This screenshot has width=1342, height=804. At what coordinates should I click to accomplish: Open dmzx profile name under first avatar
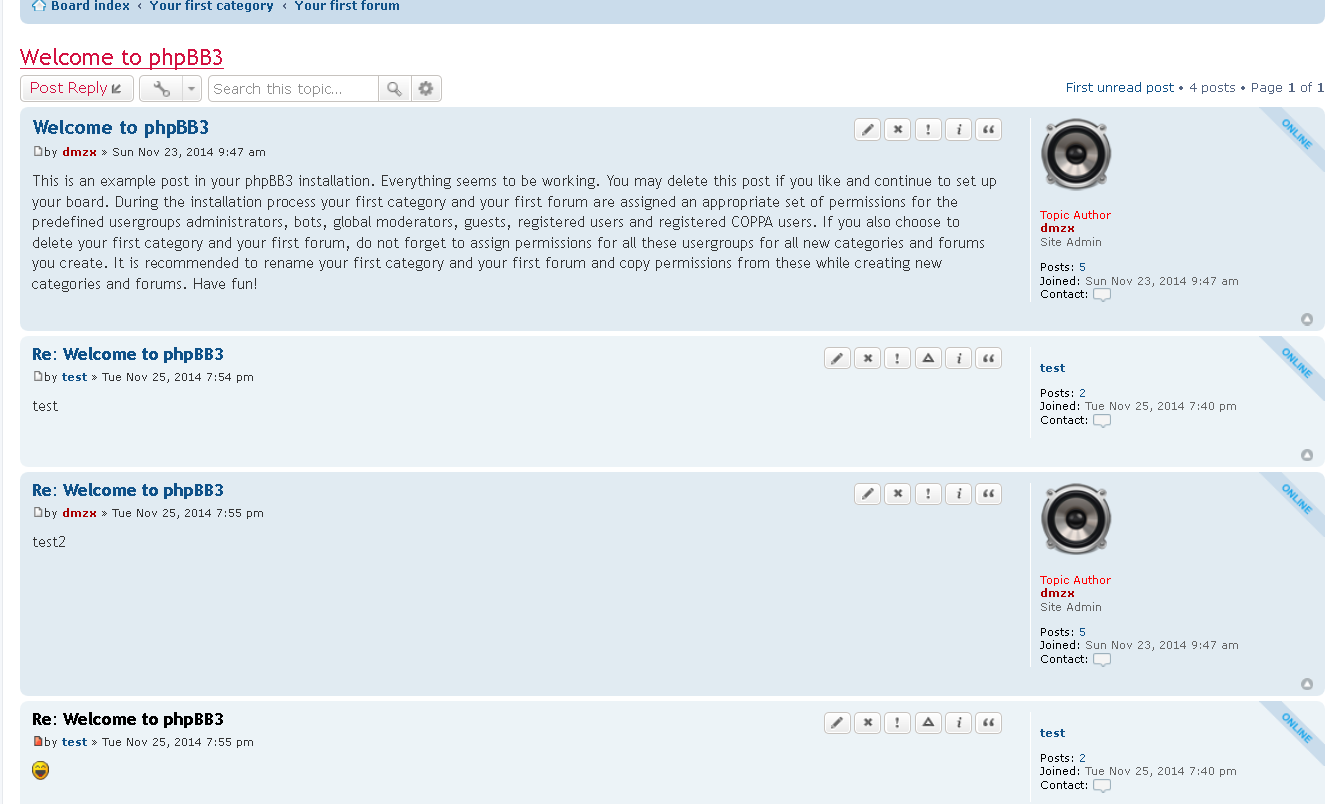click(x=1057, y=228)
